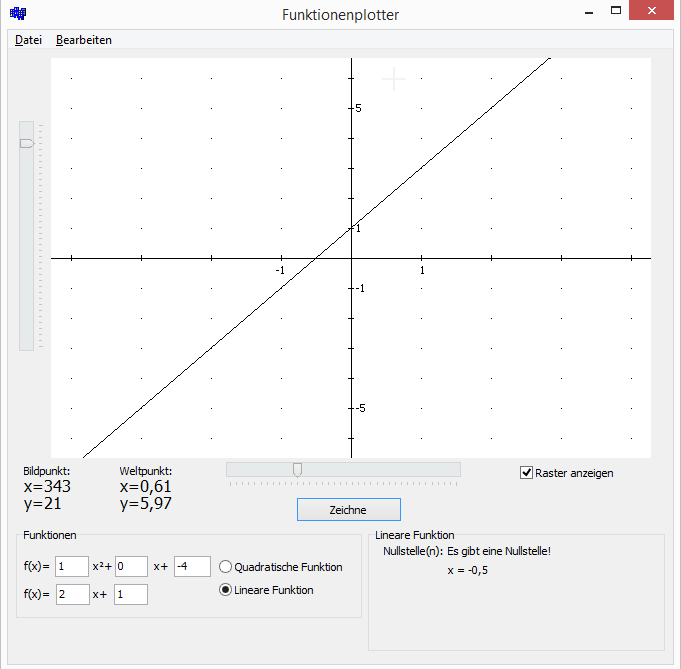Click the Nullstelle result x = -0,5
The image size is (681, 669).
pos(470,570)
